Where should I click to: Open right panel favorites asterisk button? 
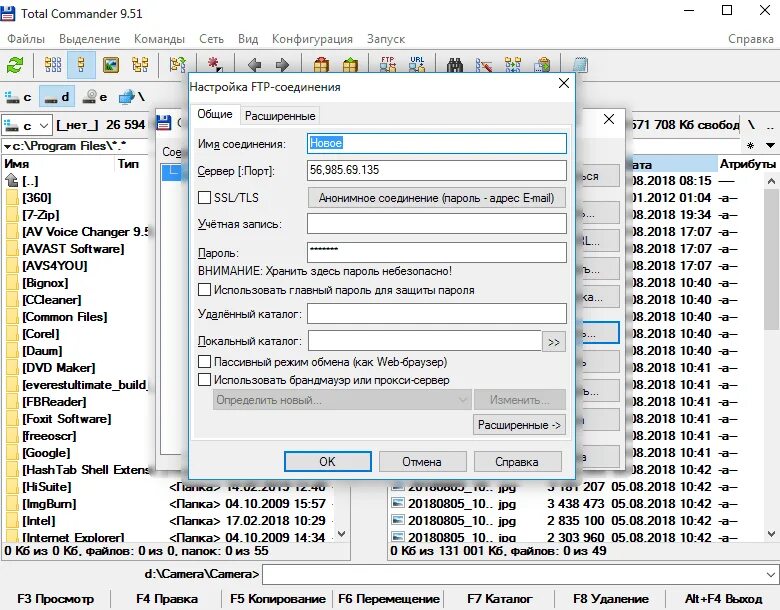pyautogui.click(x=751, y=146)
